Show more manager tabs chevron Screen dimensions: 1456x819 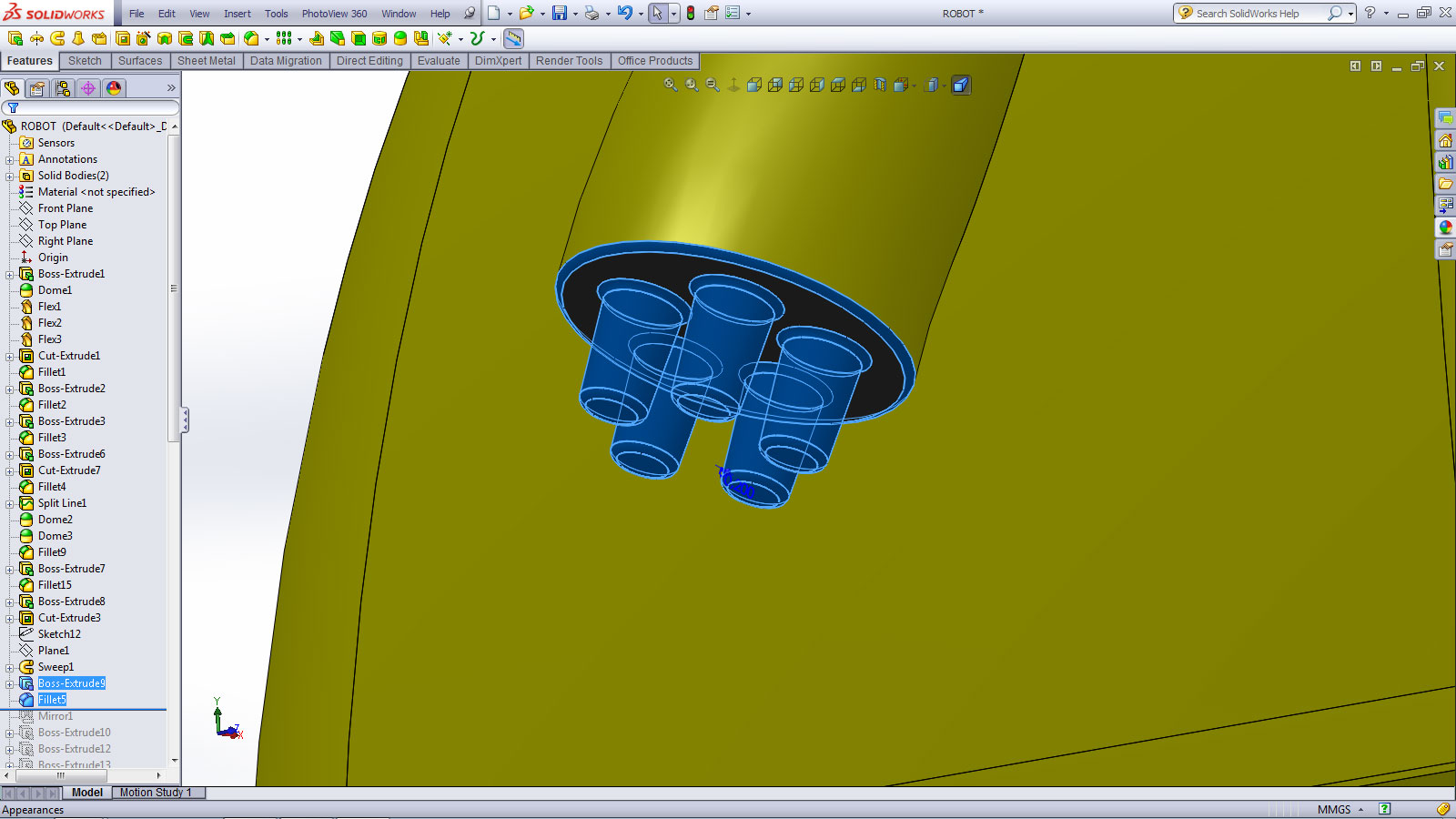171,88
